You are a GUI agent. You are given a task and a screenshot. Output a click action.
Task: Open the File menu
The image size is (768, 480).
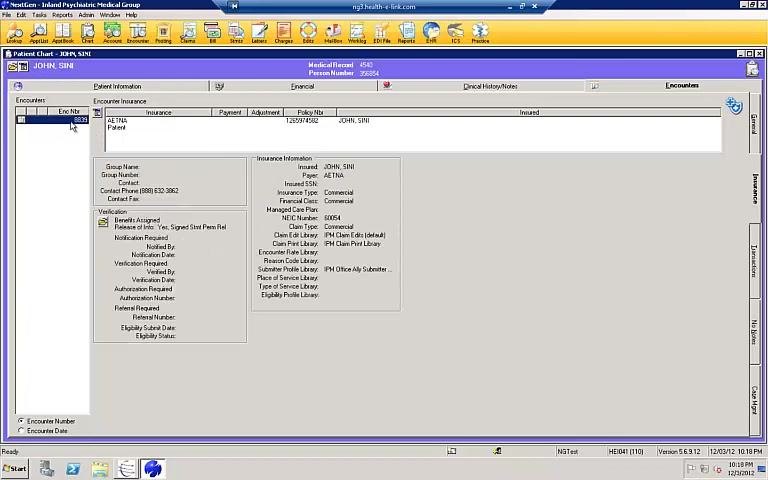[x=6, y=15]
